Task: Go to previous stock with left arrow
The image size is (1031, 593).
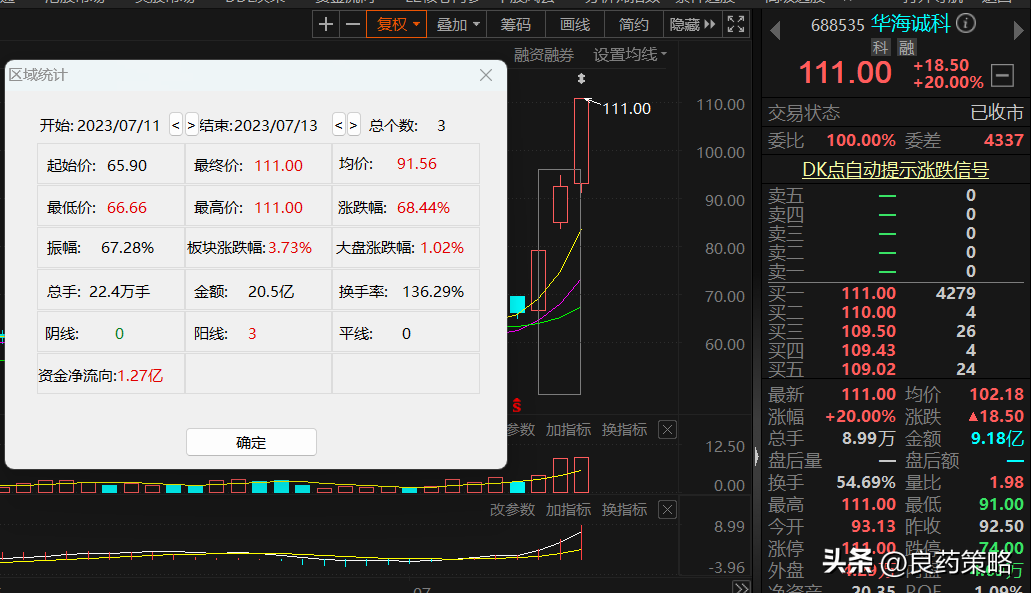Action: pyautogui.click(x=775, y=30)
